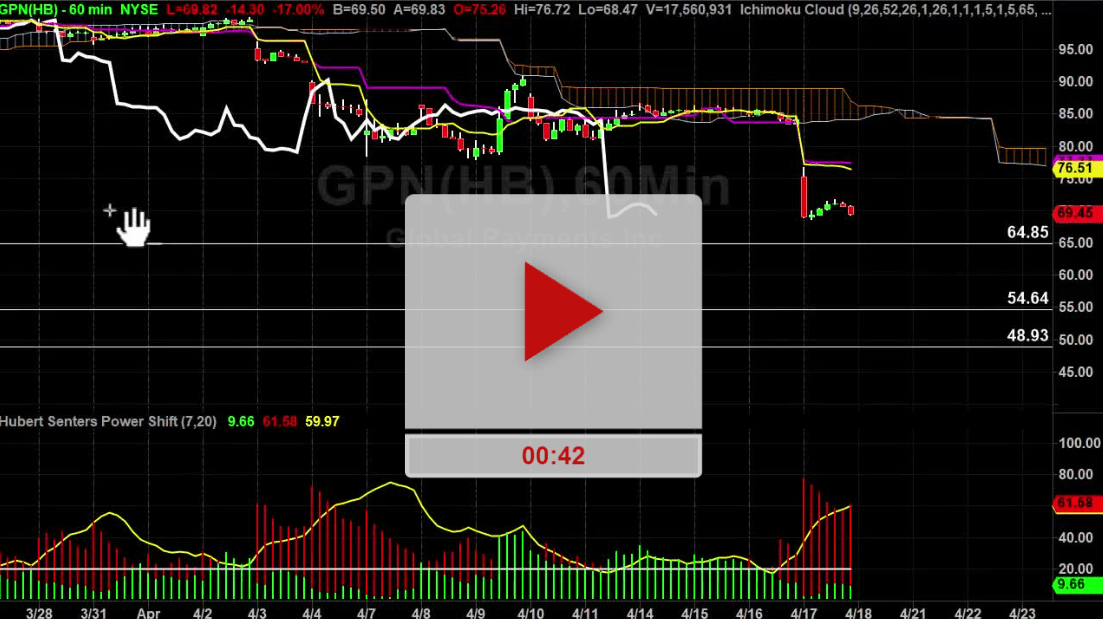Click the 100.00 indicator axis label

(1079, 443)
